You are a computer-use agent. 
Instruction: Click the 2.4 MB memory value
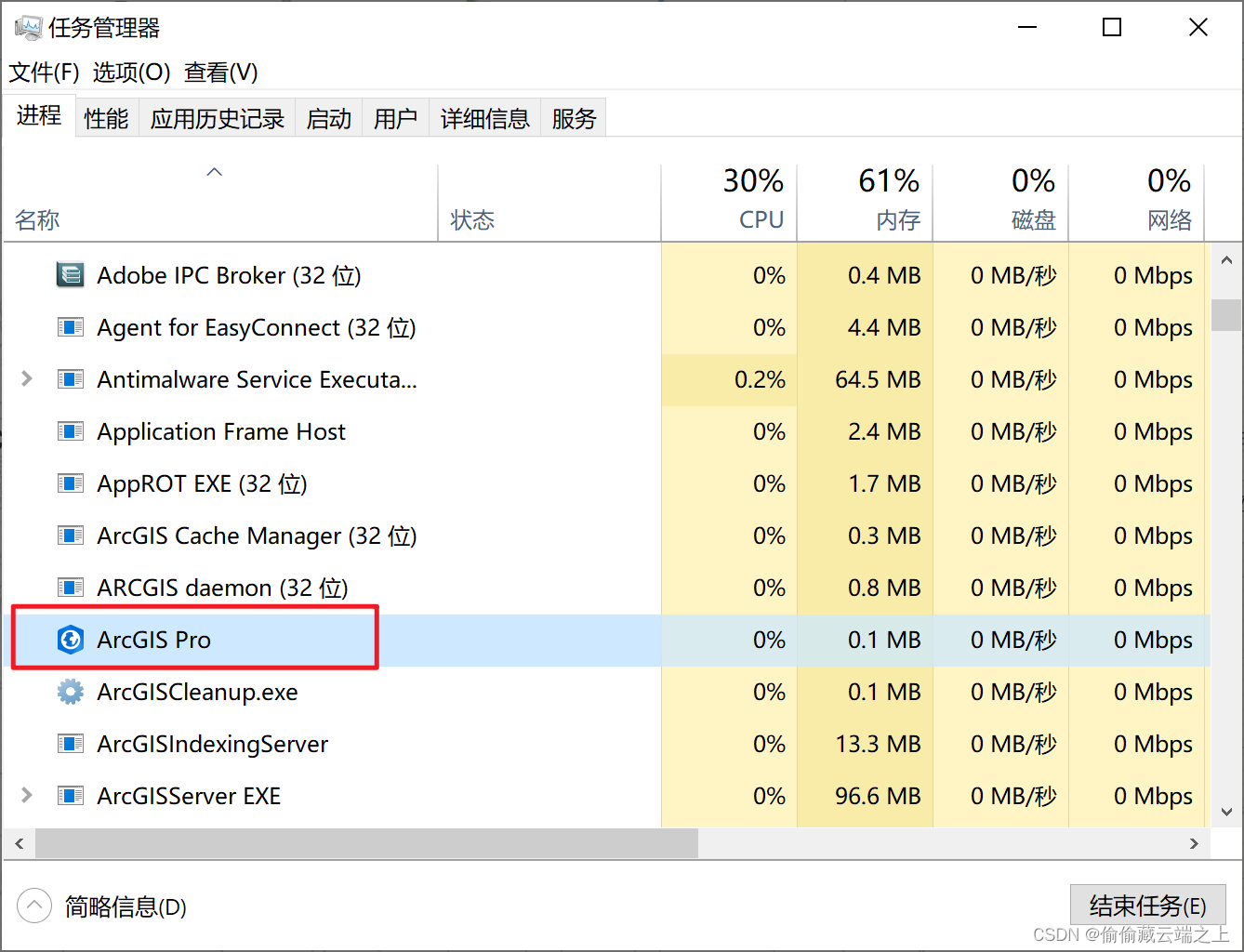(x=884, y=431)
